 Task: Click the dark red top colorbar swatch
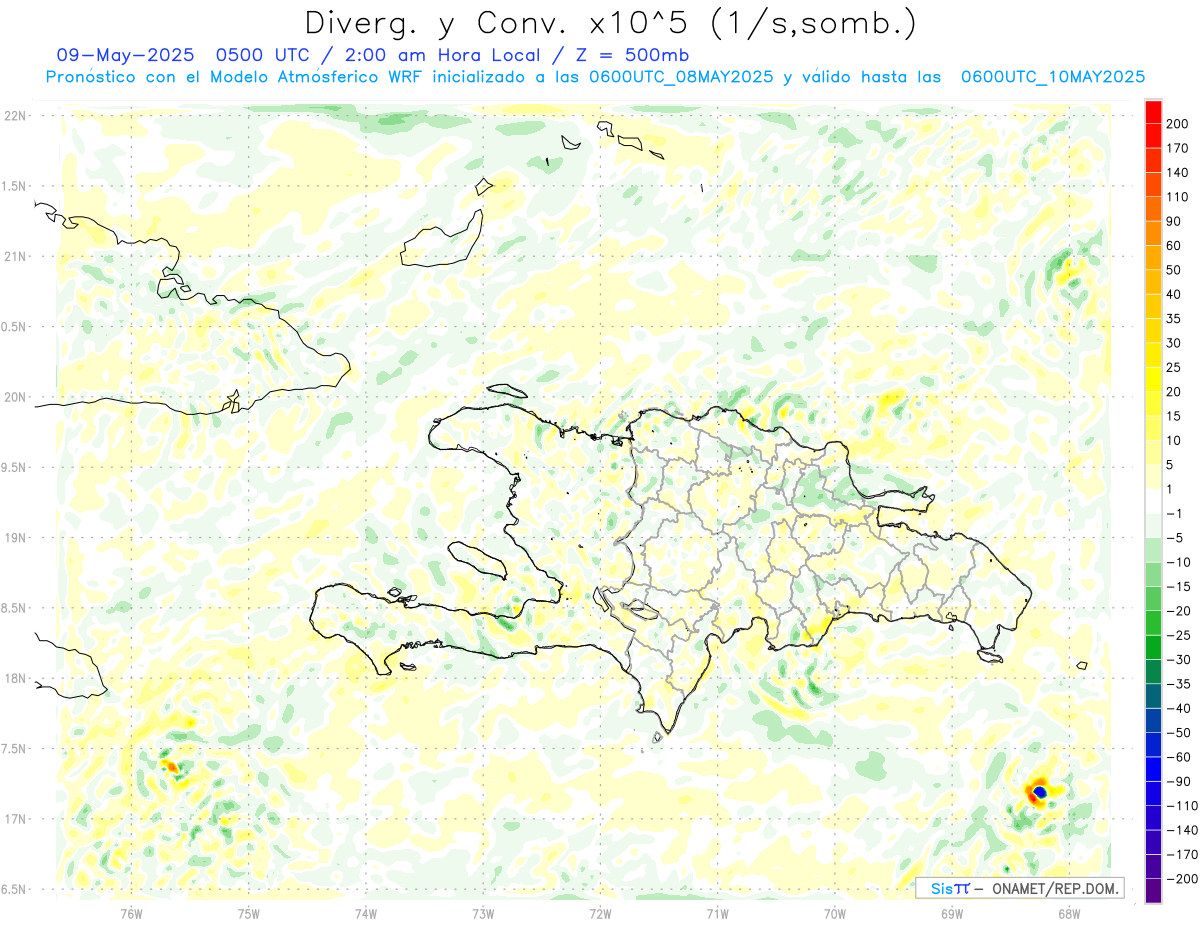[1153, 112]
